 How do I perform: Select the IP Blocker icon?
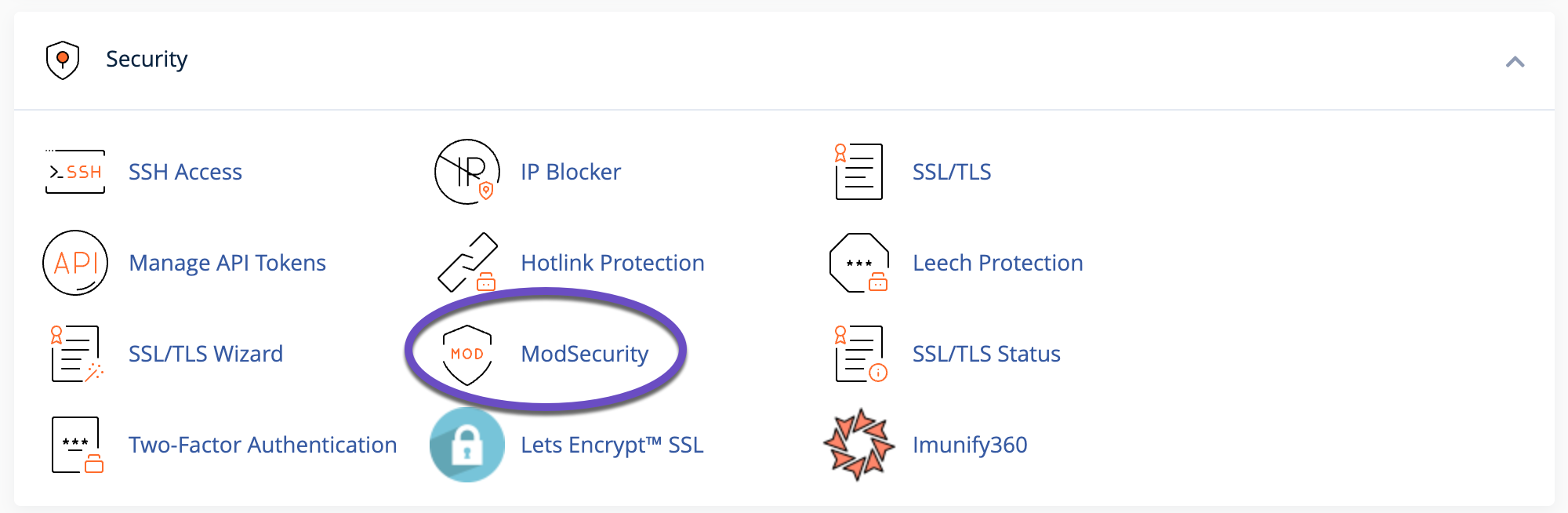point(468,171)
